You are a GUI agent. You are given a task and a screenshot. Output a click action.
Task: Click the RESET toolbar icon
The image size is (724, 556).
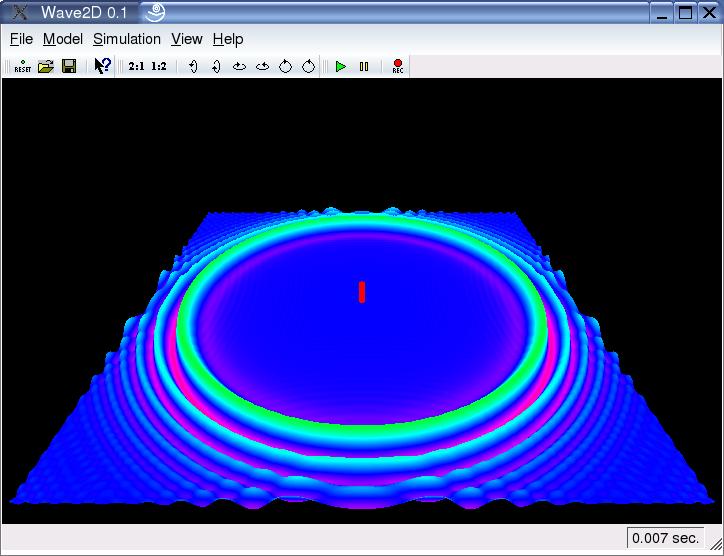click(x=22, y=66)
